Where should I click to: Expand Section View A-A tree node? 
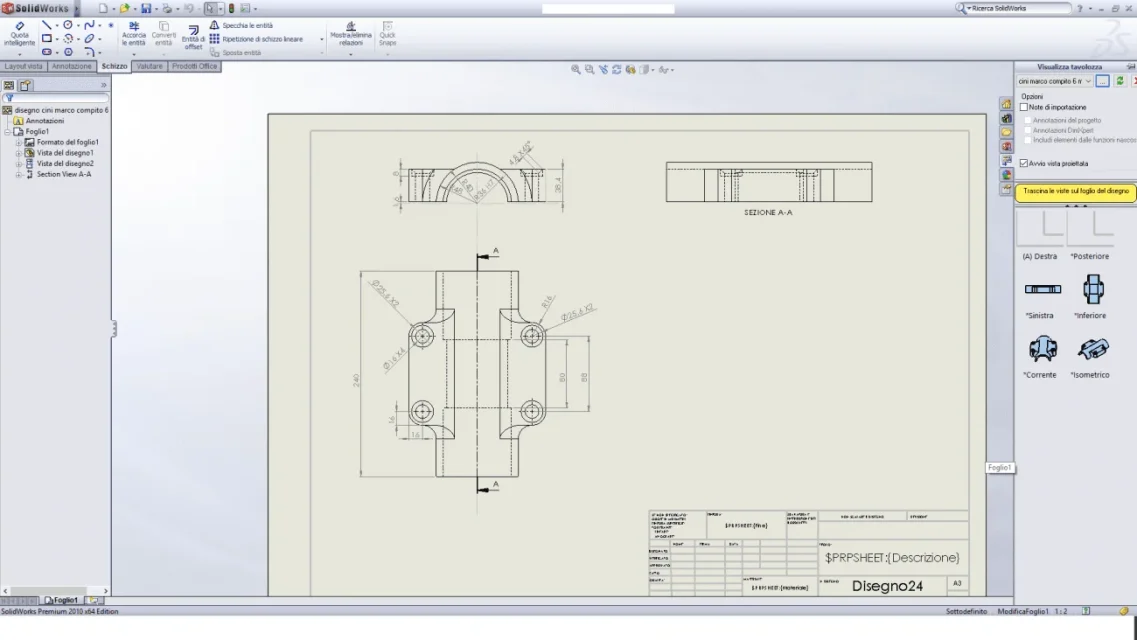(x=19, y=175)
